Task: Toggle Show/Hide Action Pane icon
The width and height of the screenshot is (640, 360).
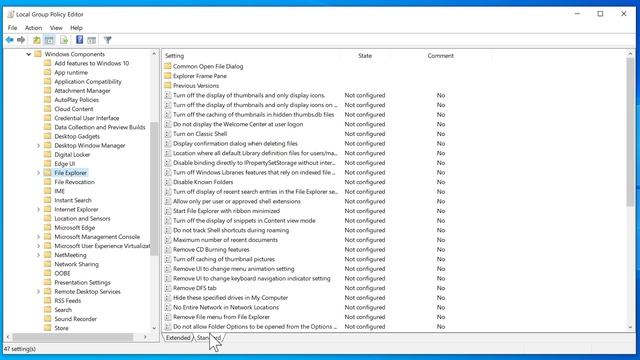Action: pyautogui.click(x=92, y=40)
